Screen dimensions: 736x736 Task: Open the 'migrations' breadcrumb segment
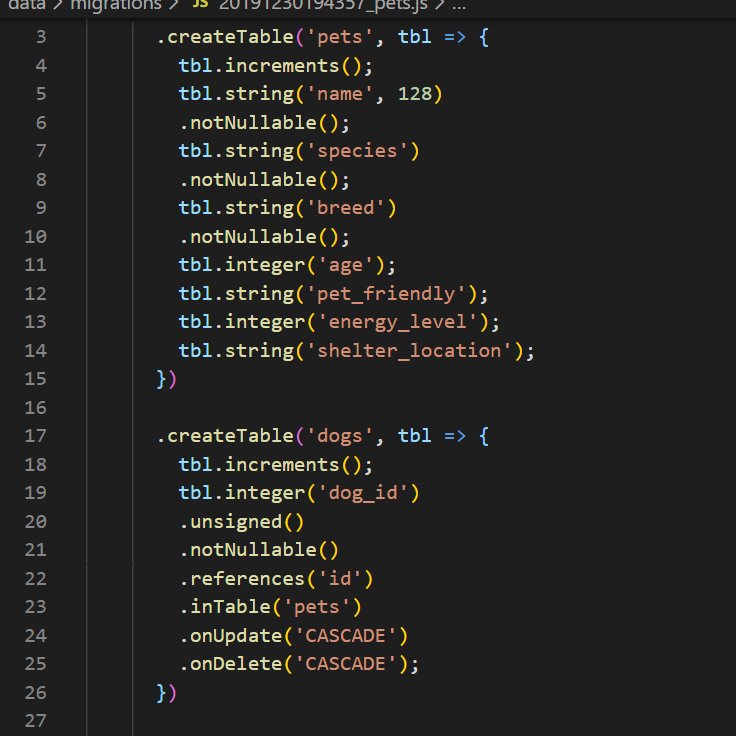pyautogui.click(x=116, y=5)
